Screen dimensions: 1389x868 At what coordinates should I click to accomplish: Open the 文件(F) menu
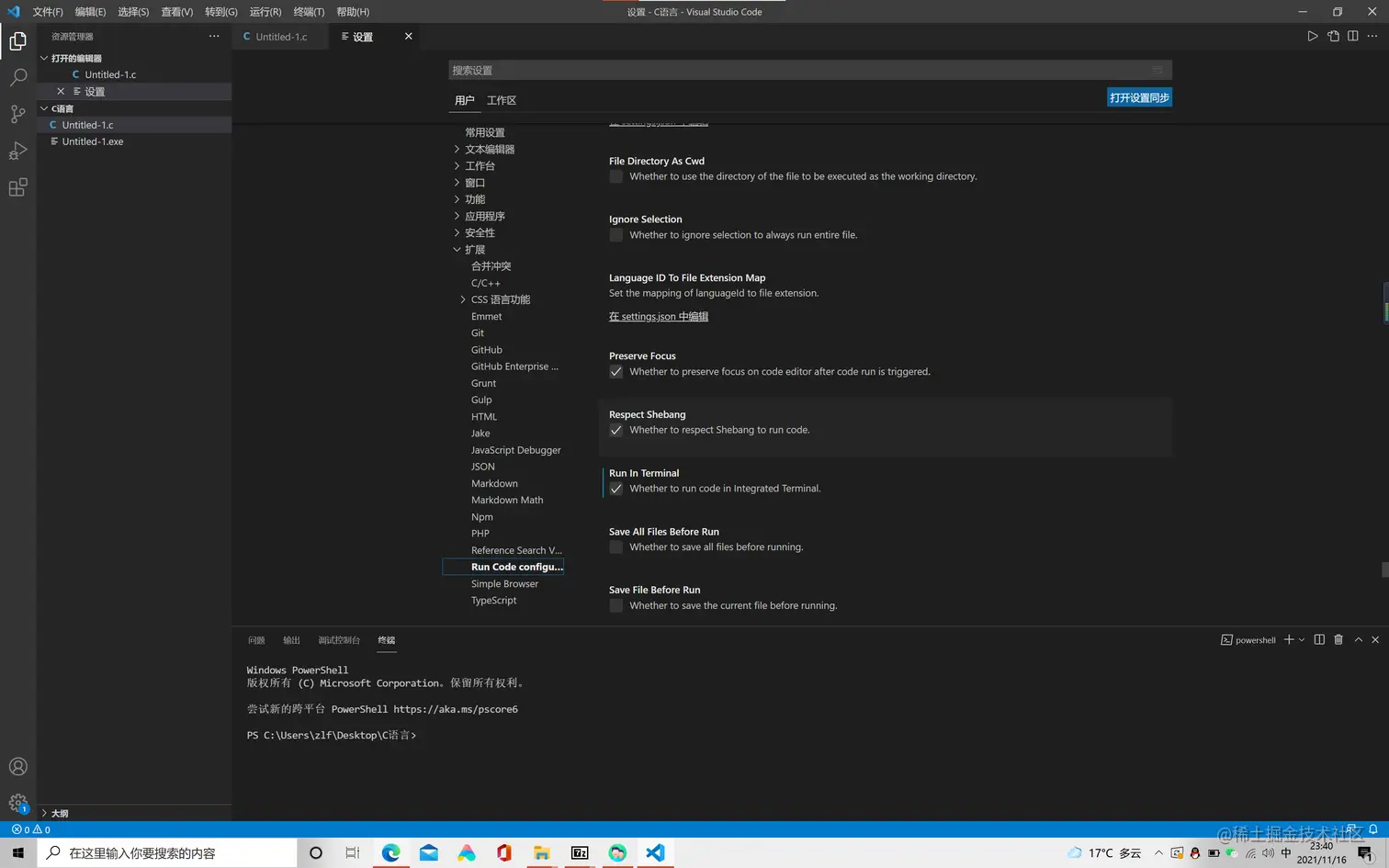[x=48, y=12]
